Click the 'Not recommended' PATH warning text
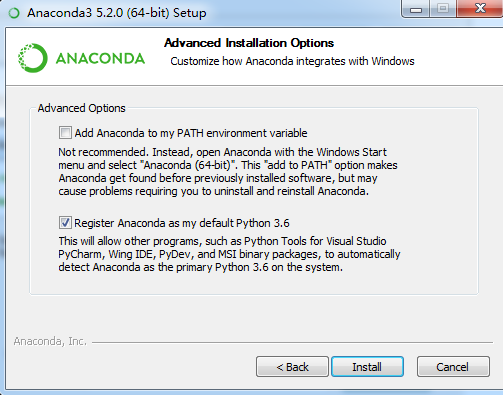The height and width of the screenshot is (395, 503). pyautogui.click(x=228, y=172)
